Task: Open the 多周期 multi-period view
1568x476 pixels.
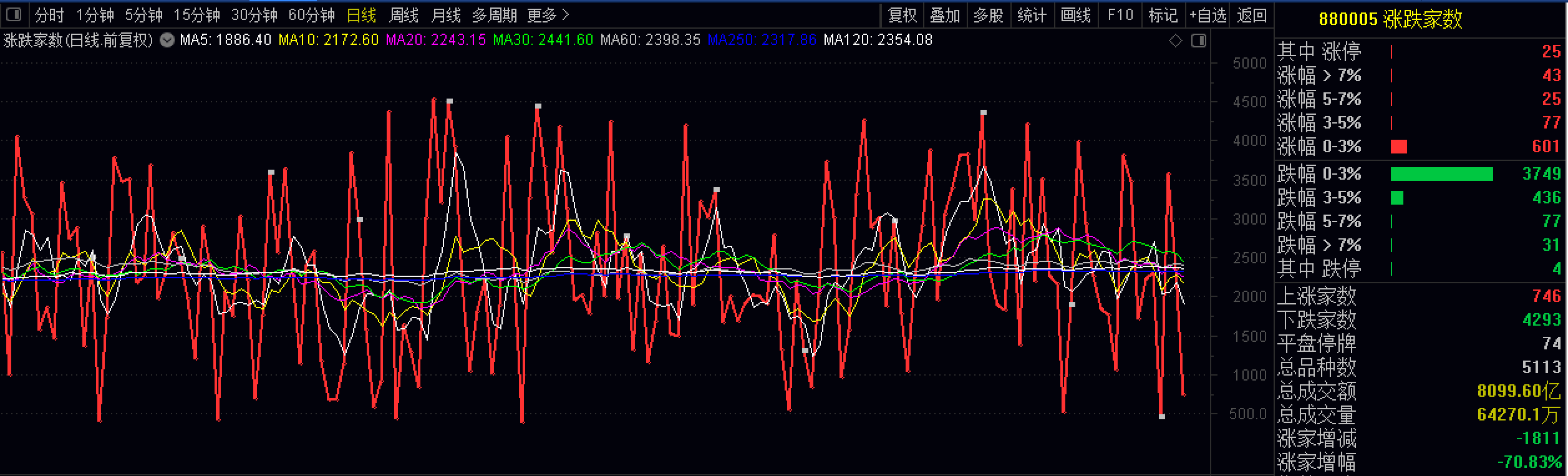Action: coord(495,15)
